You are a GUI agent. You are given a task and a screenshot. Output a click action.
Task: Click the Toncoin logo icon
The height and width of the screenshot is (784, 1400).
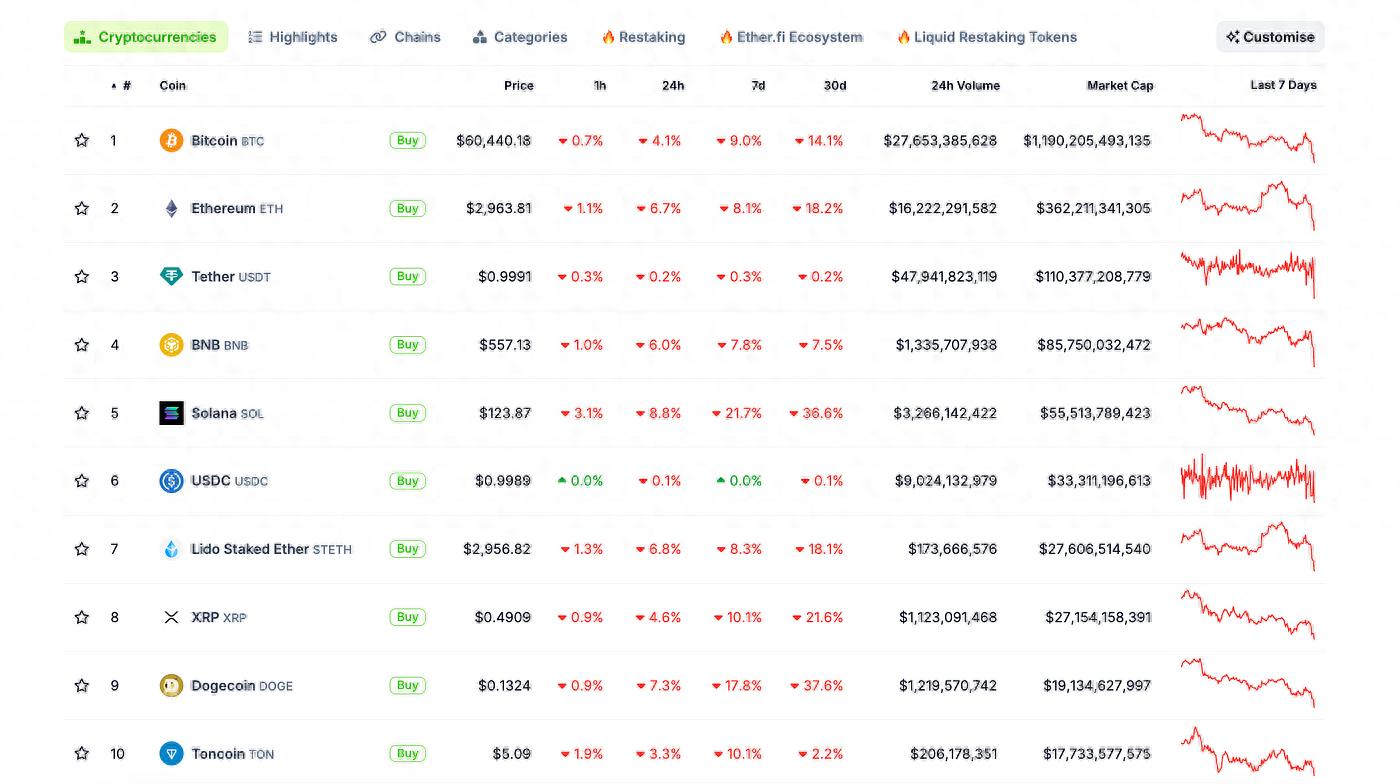[171, 754]
